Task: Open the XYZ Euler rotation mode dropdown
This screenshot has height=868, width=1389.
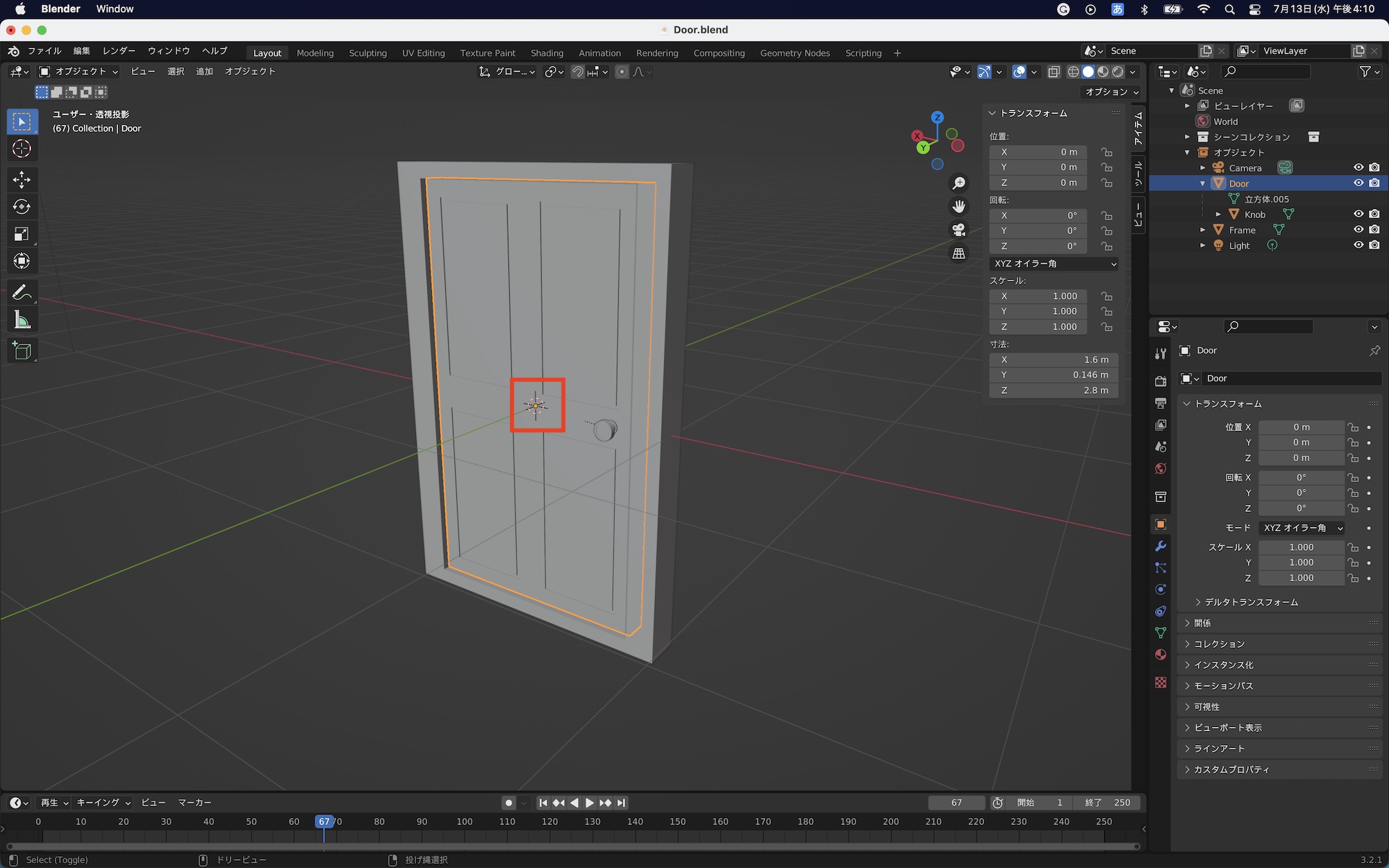Action: pyautogui.click(x=1054, y=264)
